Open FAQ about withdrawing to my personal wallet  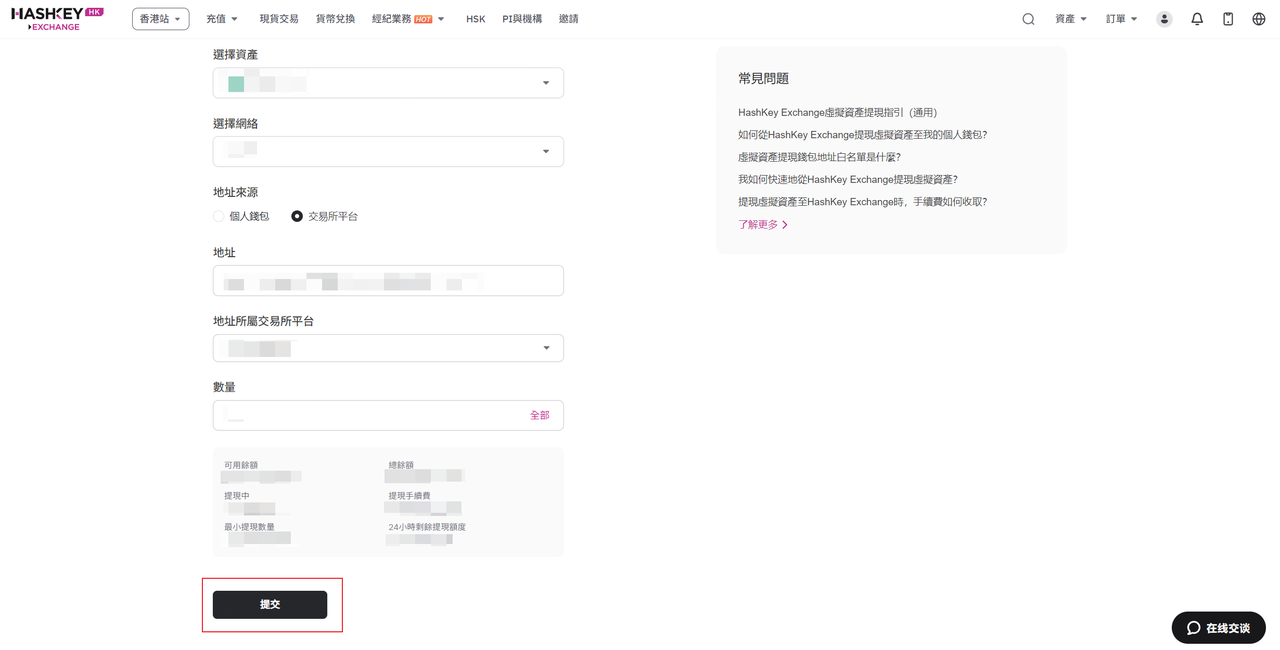point(863,135)
